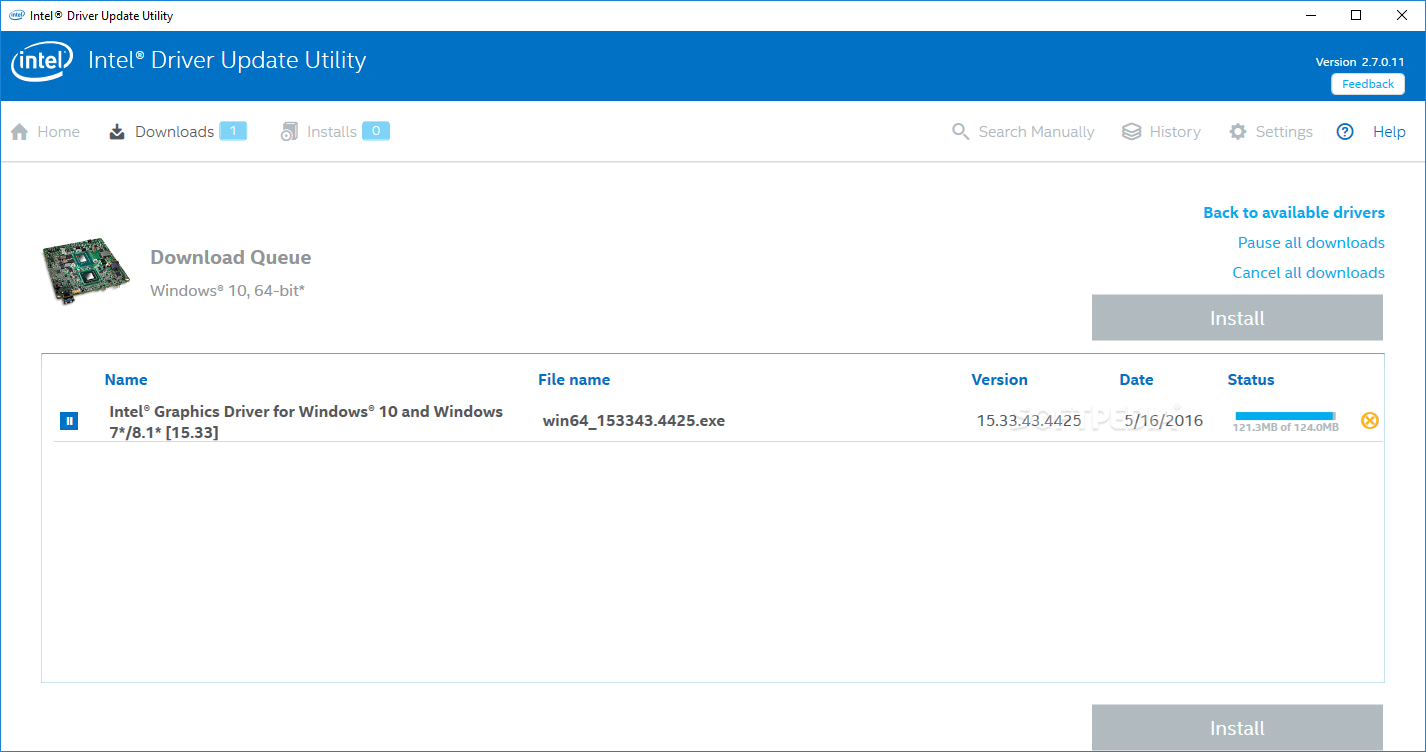The width and height of the screenshot is (1426, 752).
Task: Maximize the Intel Driver Update Utility window
Action: point(1356,15)
